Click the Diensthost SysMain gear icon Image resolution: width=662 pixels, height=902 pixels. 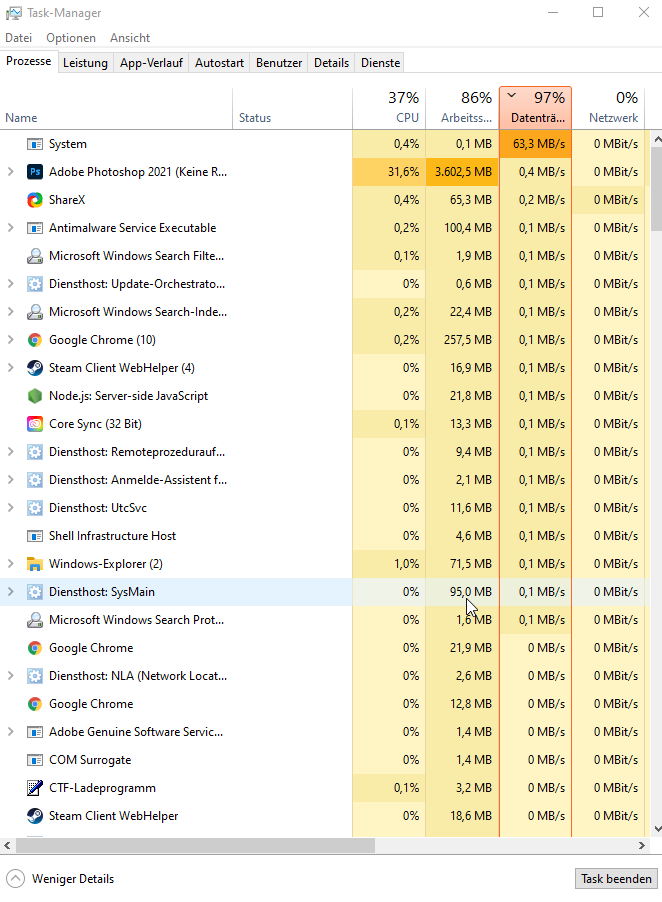35,592
